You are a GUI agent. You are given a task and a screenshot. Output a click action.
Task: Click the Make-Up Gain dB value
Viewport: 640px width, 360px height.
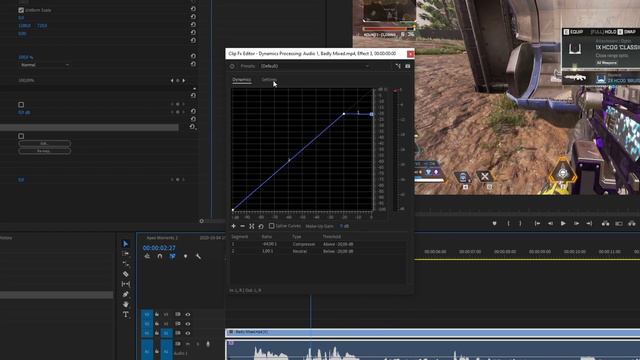344,226
